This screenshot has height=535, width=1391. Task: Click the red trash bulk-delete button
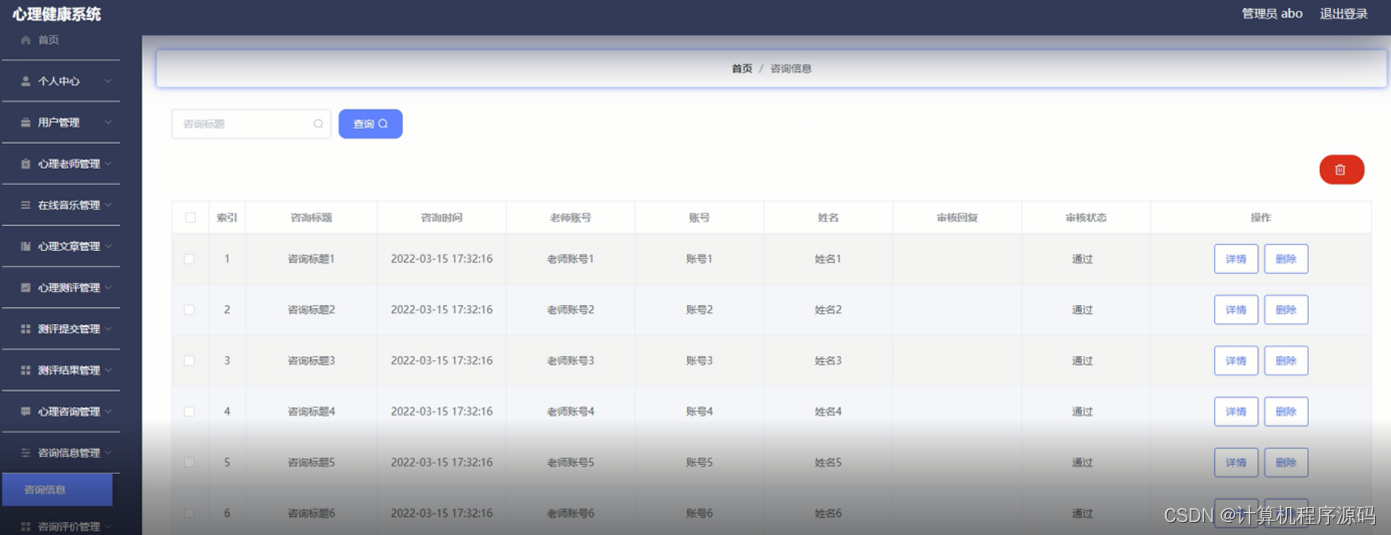click(1341, 170)
